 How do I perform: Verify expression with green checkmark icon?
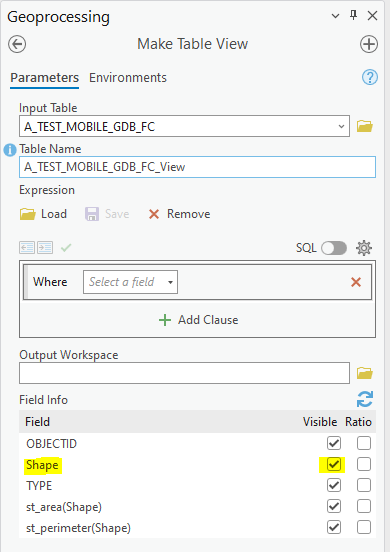point(66,247)
